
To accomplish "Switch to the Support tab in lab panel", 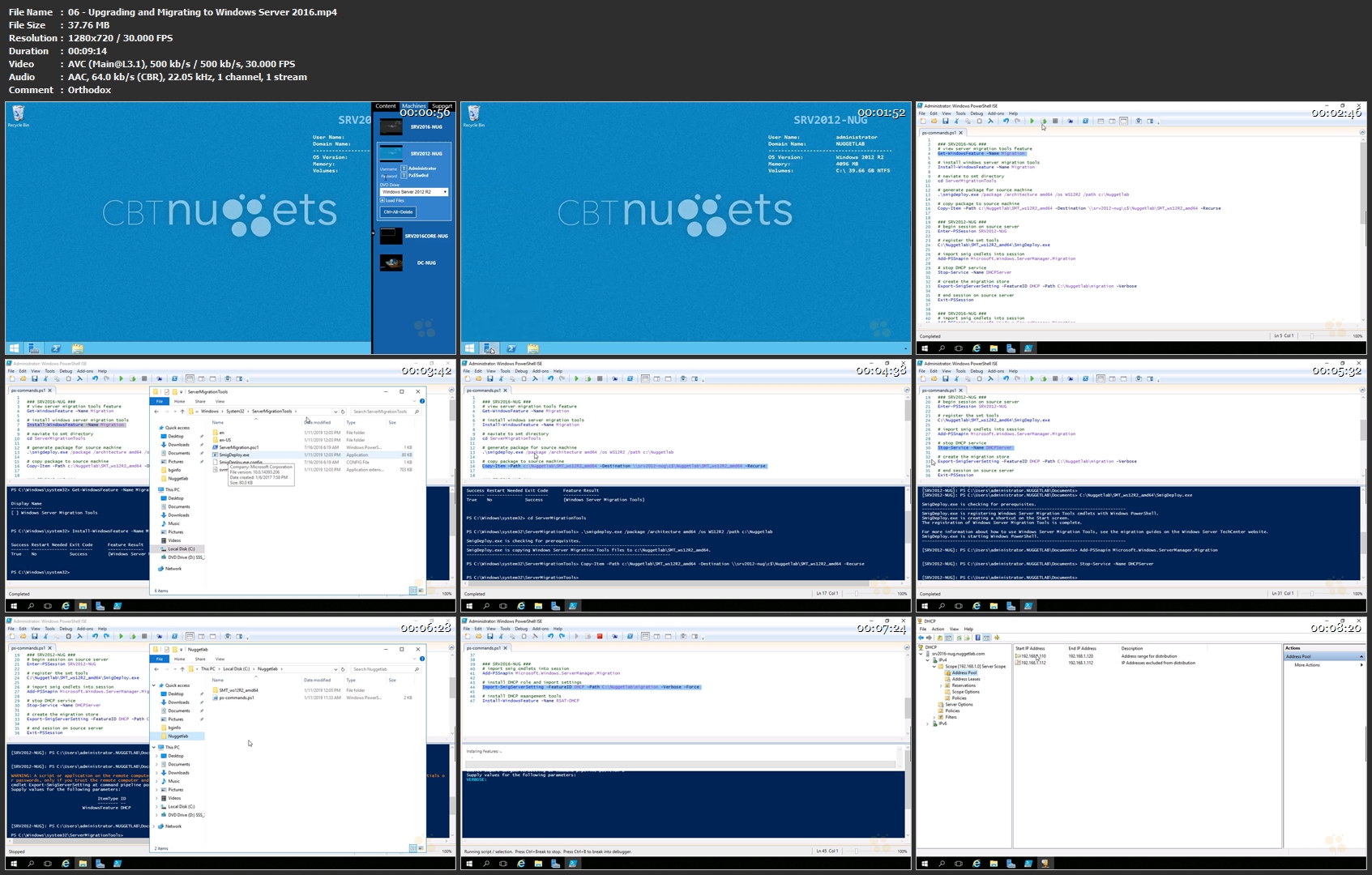I will pos(442,106).
